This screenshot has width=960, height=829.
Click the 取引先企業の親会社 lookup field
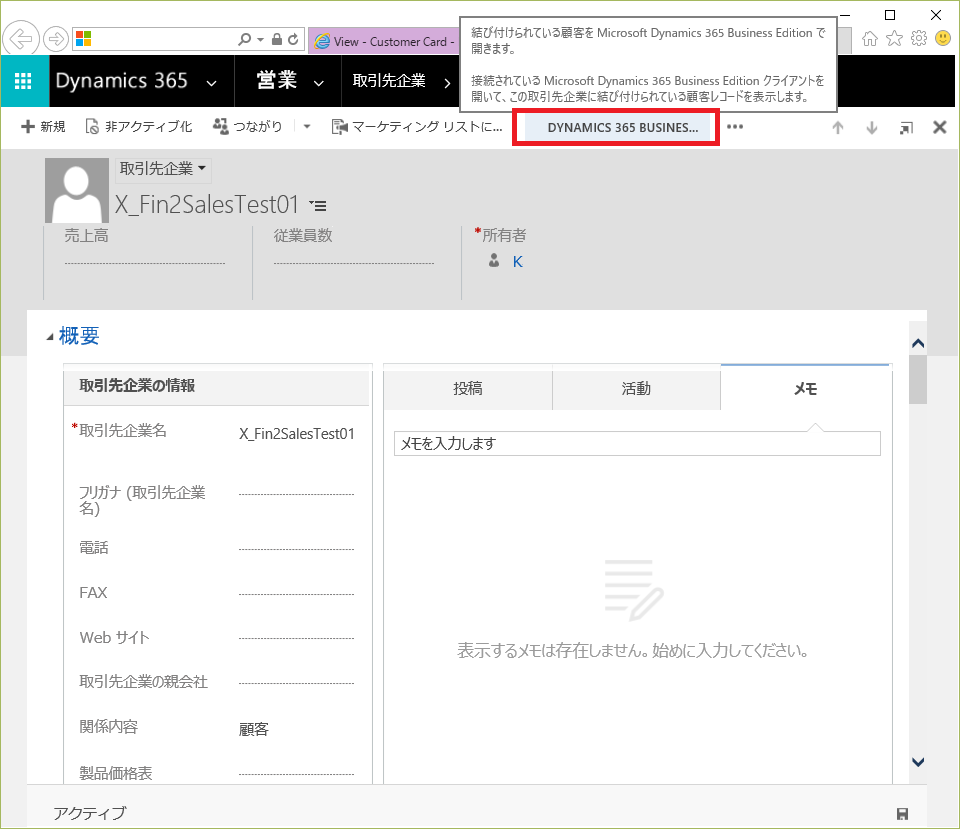pyautogui.click(x=296, y=683)
